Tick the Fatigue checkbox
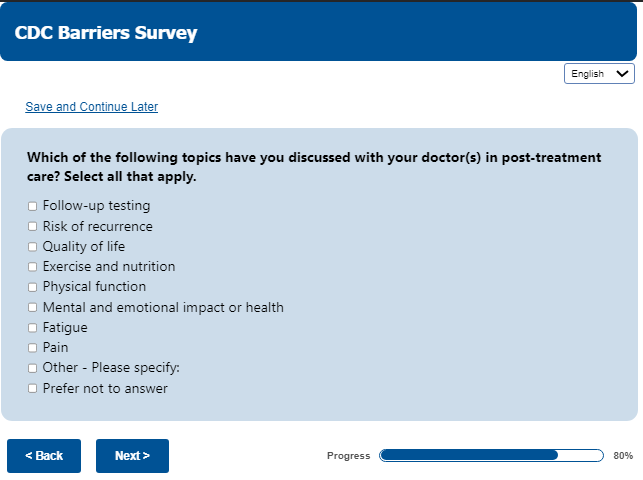The image size is (643, 480). coord(32,328)
